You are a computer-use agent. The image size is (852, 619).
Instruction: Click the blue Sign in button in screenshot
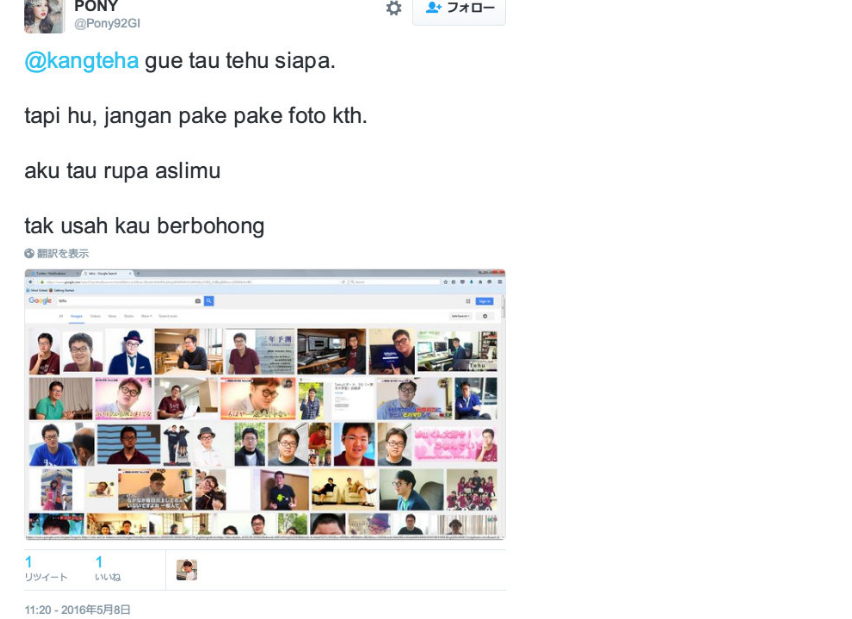[484, 301]
